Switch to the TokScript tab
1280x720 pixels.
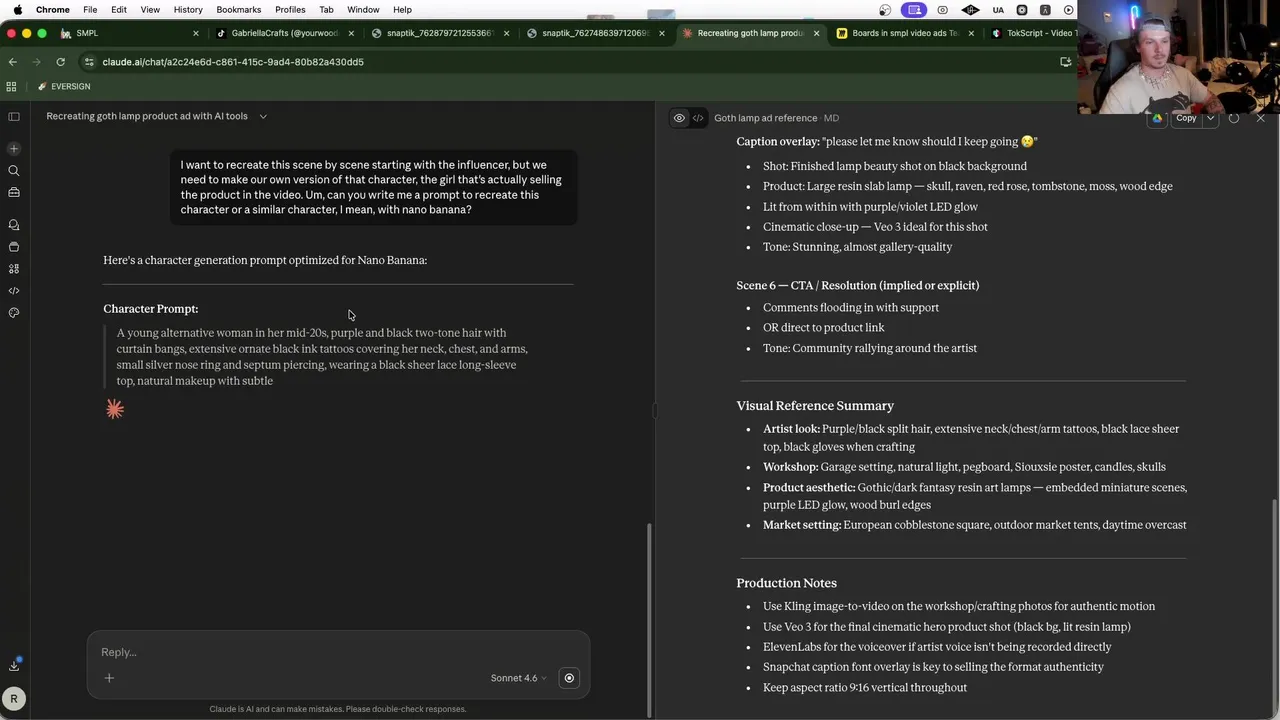click(x=1034, y=33)
